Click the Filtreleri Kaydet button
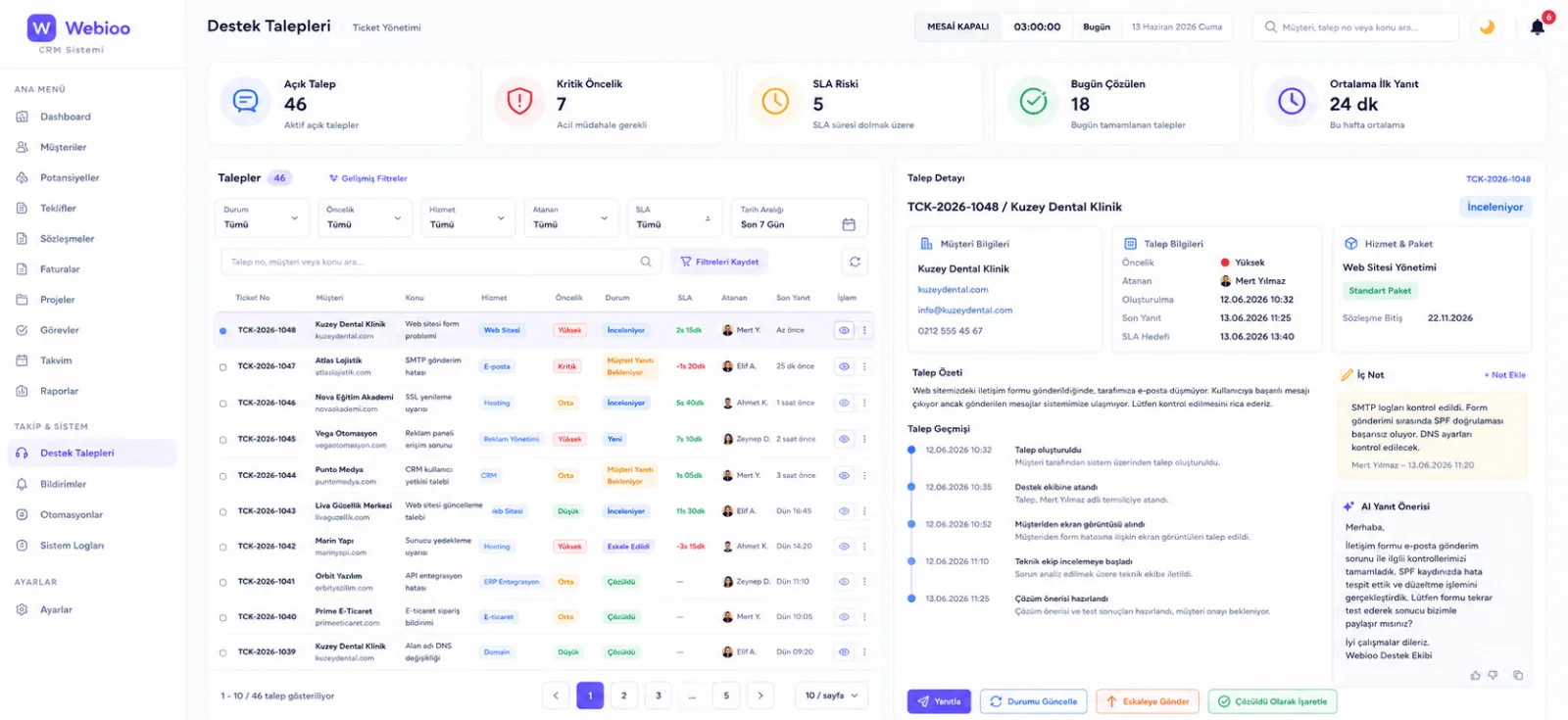 click(x=719, y=262)
